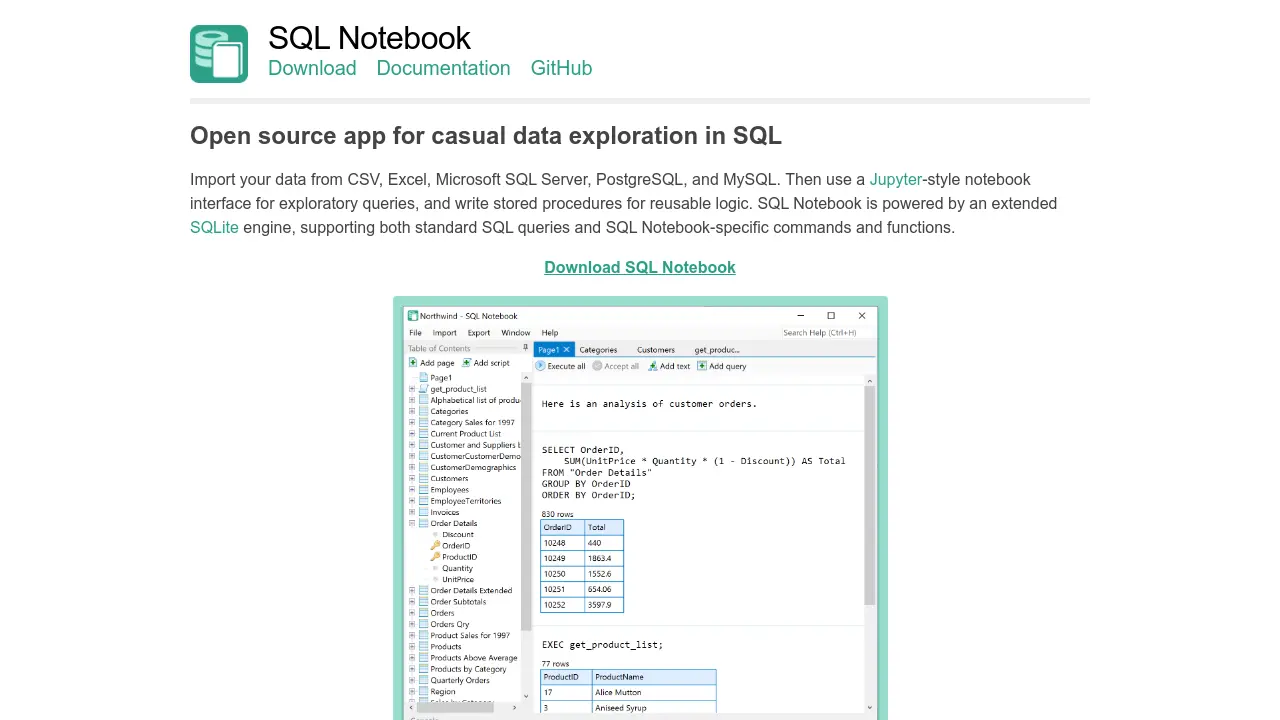The height and width of the screenshot is (720, 1280).
Task: Switch to the Customers tab
Action: (656, 350)
